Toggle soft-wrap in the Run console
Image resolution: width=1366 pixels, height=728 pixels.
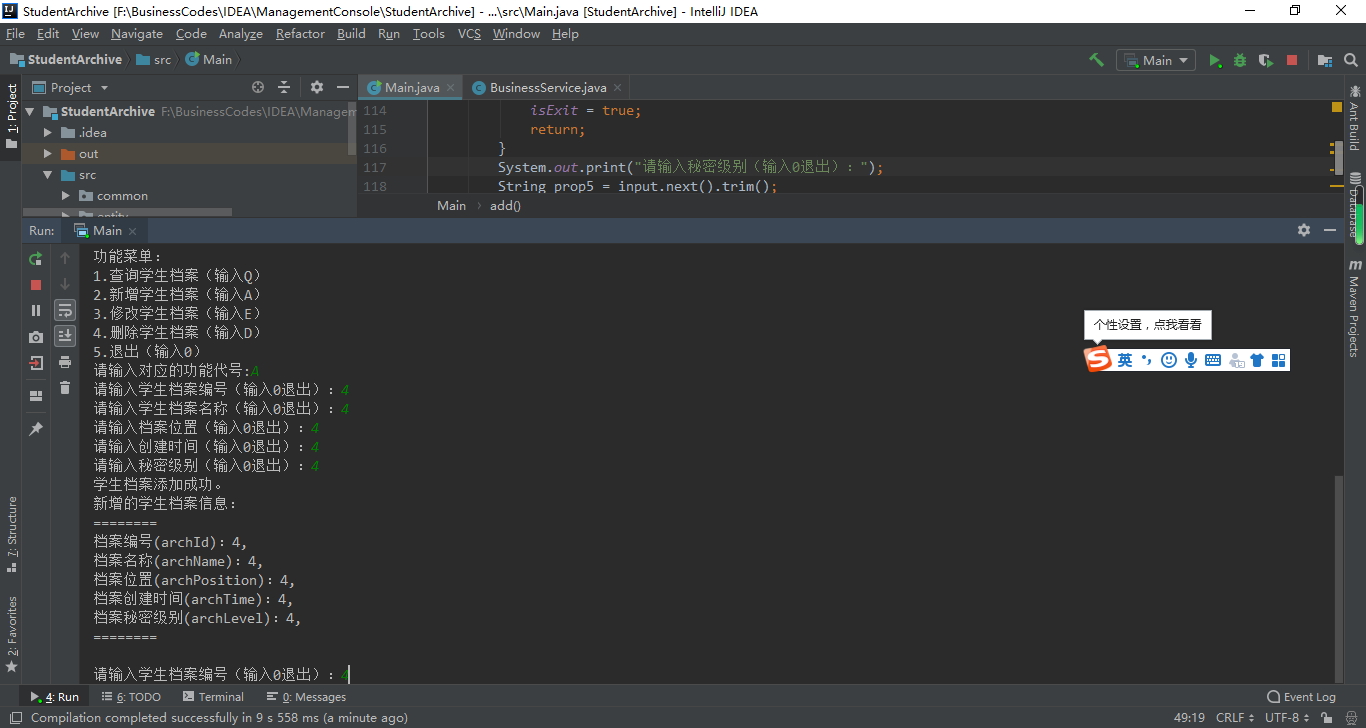pos(65,311)
